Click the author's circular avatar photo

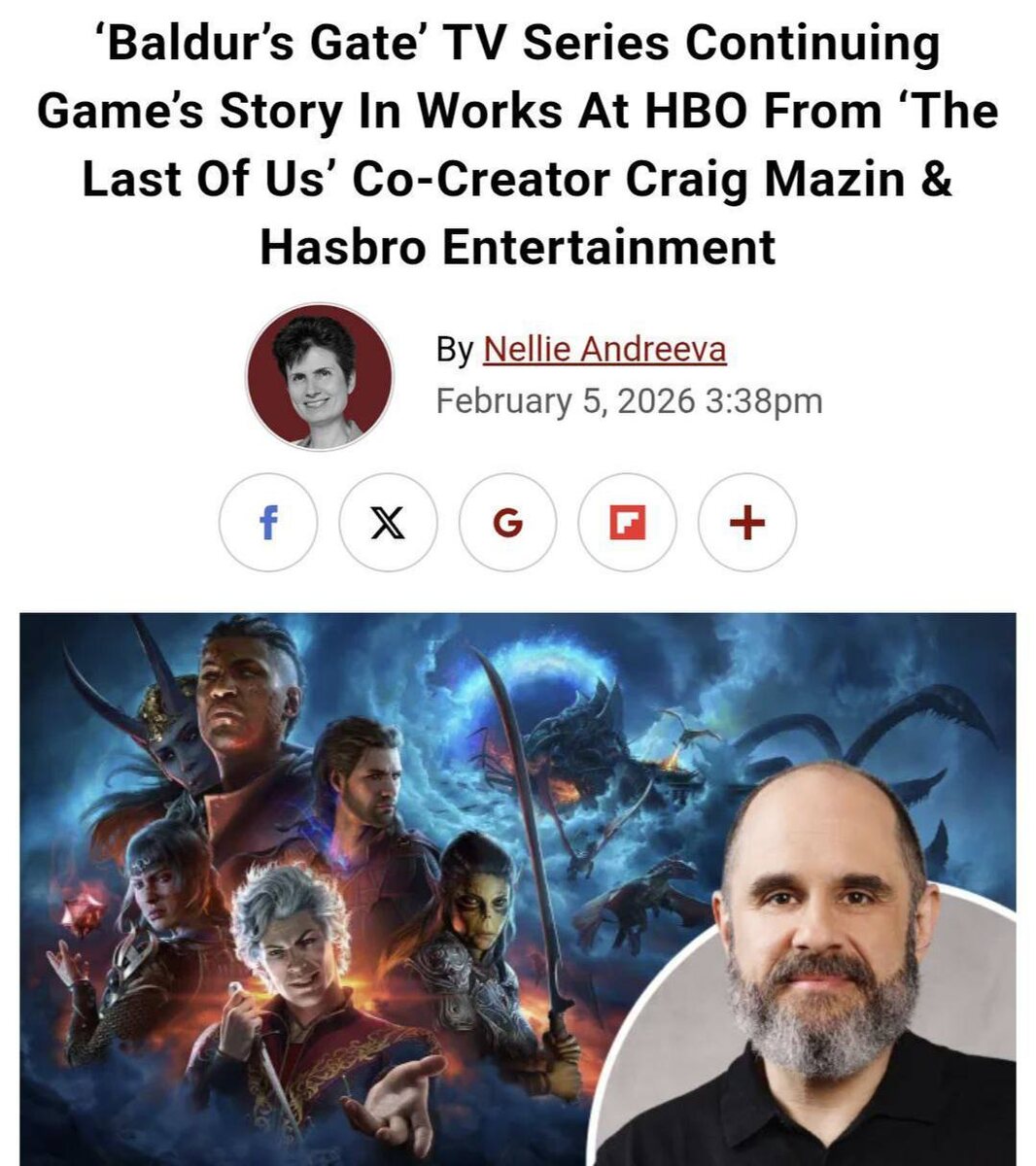tap(320, 376)
